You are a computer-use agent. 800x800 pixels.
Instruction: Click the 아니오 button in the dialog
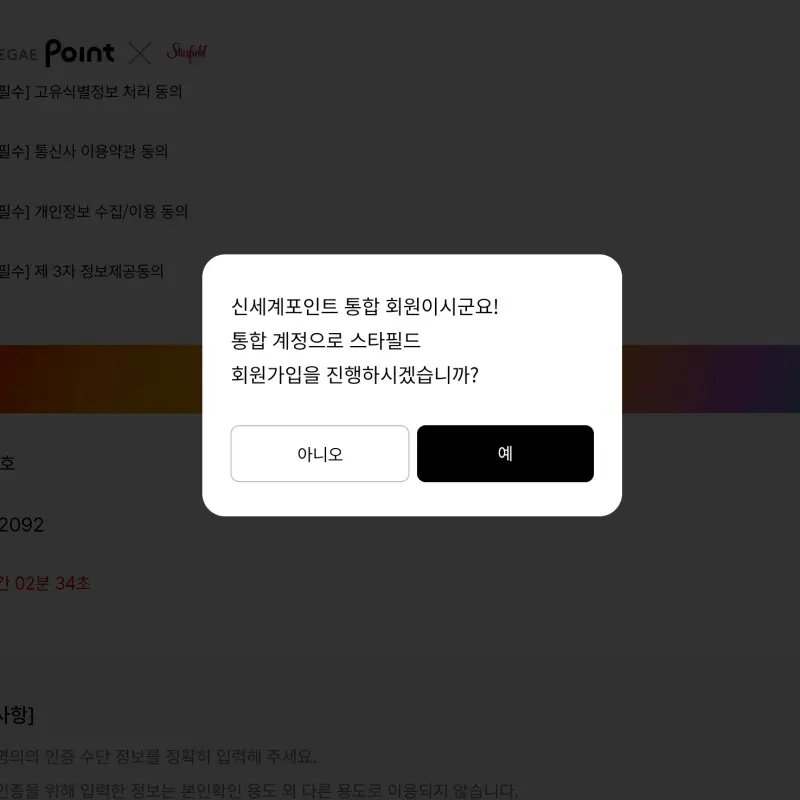click(319, 453)
